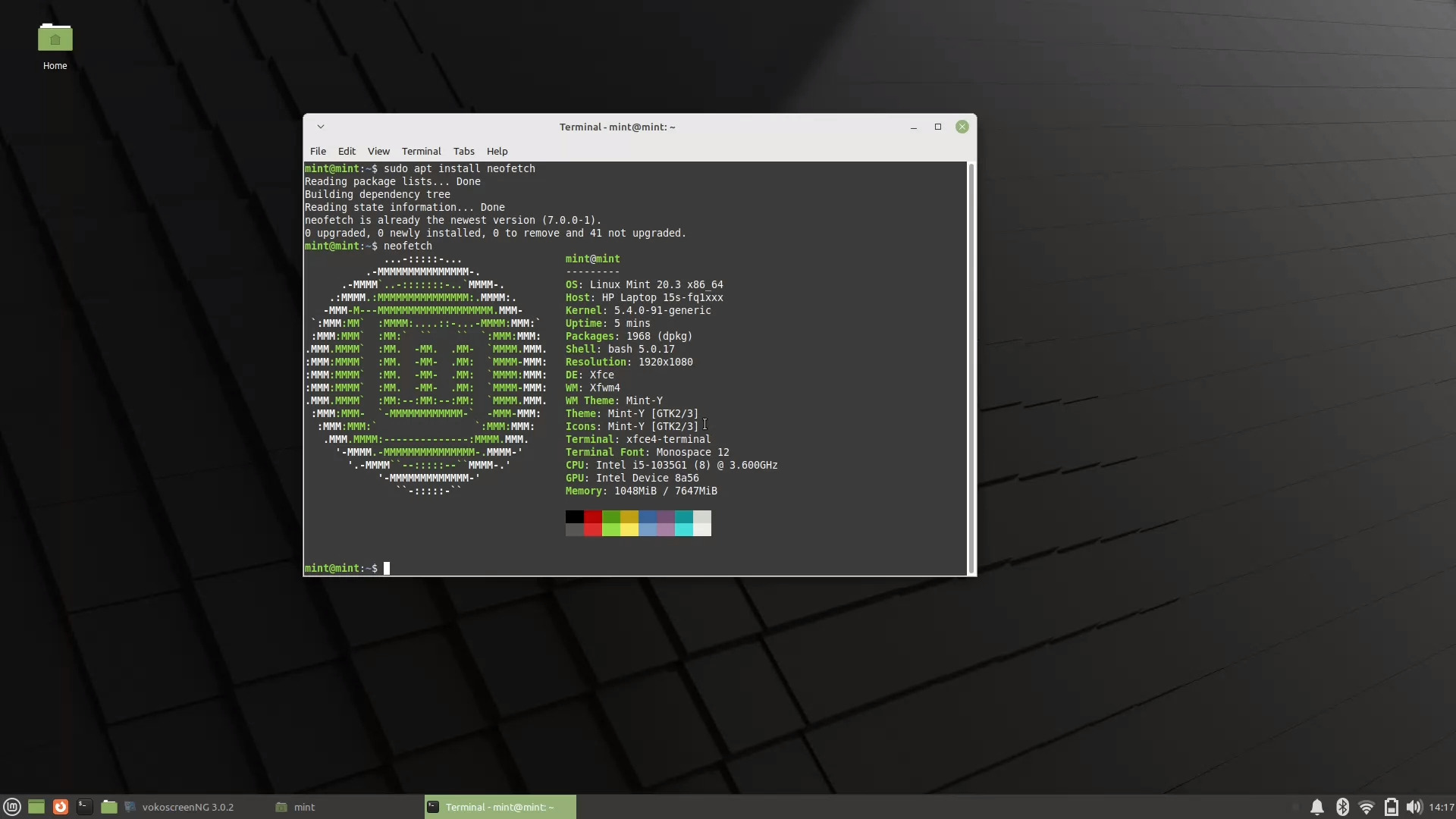Switch to the mint file manager window

tap(303, 806)
